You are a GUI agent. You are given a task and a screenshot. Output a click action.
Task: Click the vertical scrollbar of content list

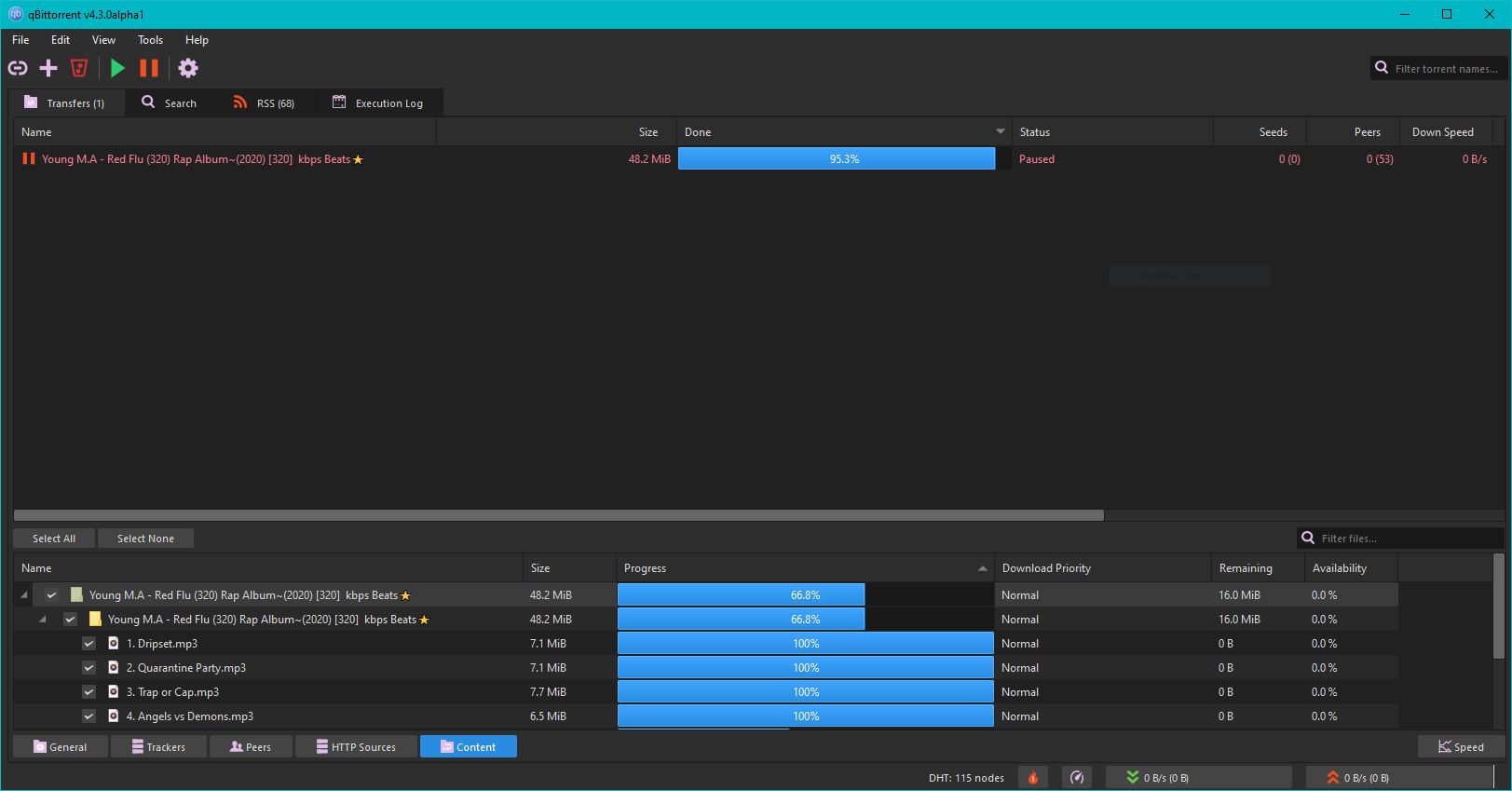point(1498,607)
